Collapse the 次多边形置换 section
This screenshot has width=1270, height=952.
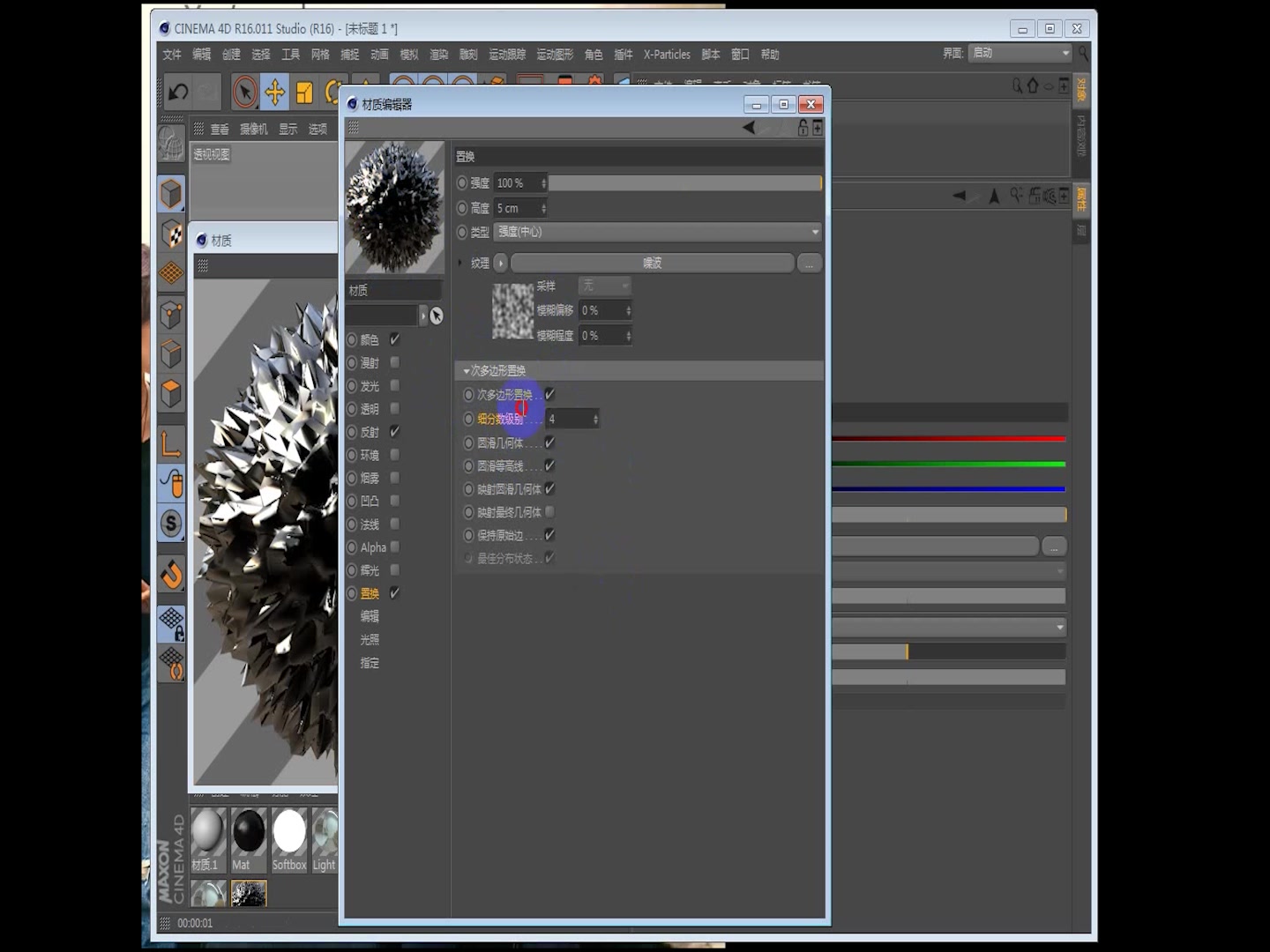467,370
